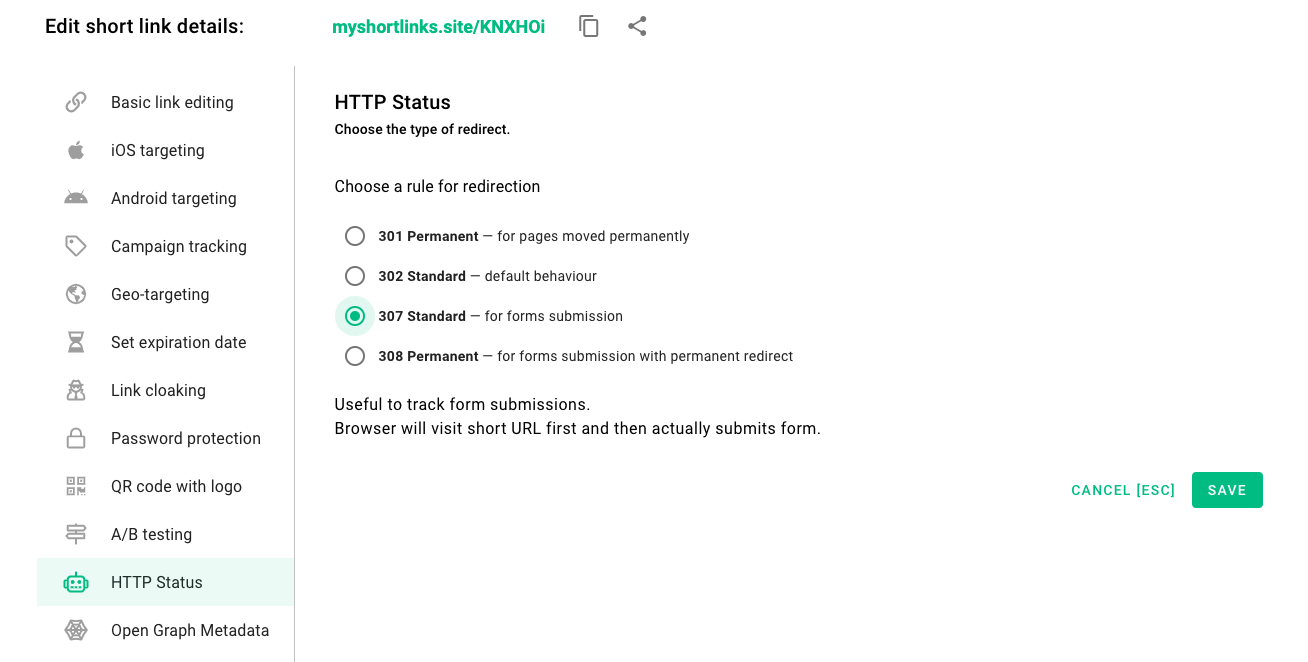Select the padlock icon for Password protection

[x=76, y=437]
